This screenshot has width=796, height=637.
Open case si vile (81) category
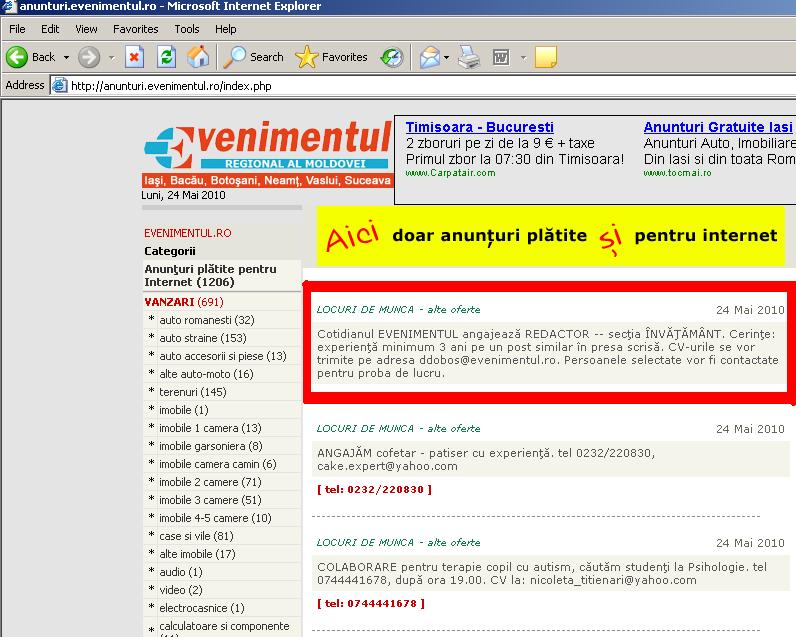(x=196, y=536)
